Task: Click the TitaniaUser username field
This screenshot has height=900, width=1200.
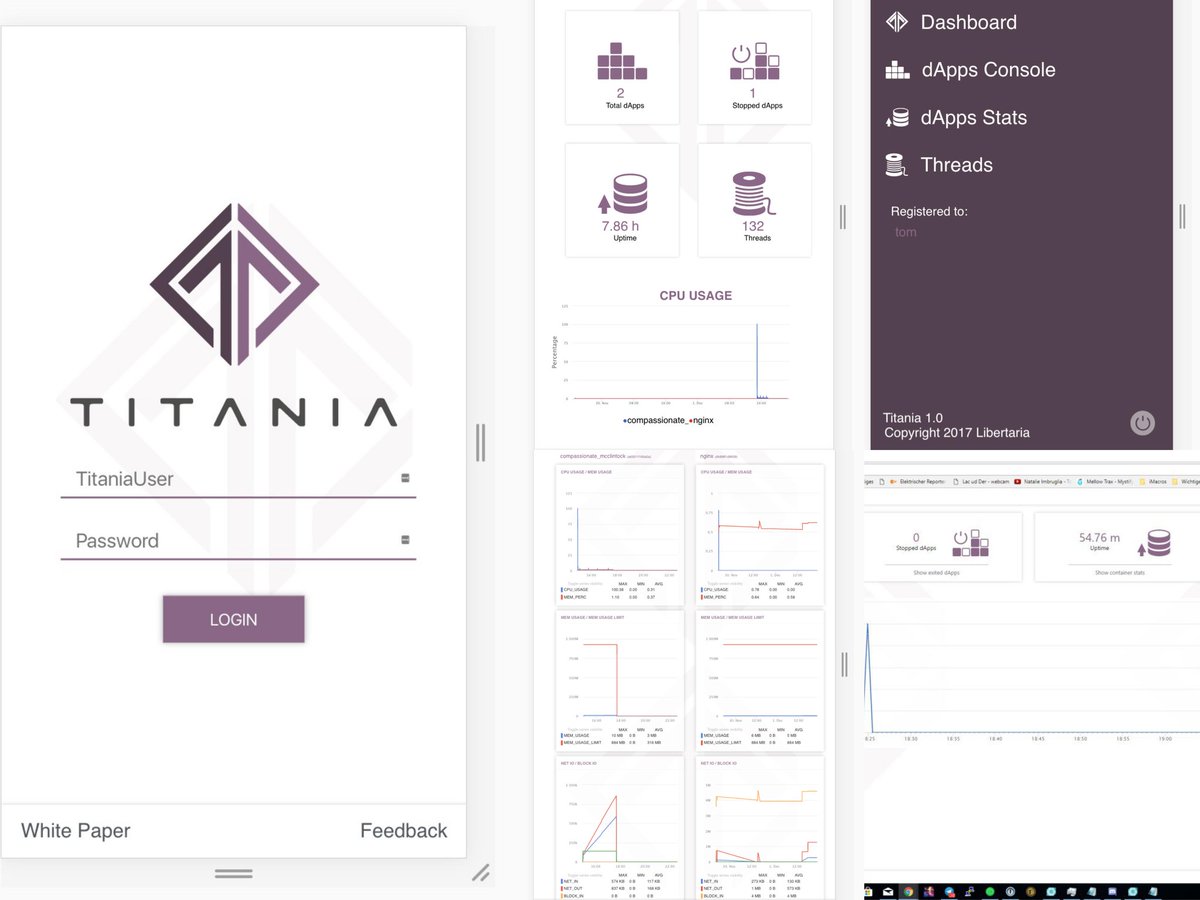Action: [x=238, y=479]
